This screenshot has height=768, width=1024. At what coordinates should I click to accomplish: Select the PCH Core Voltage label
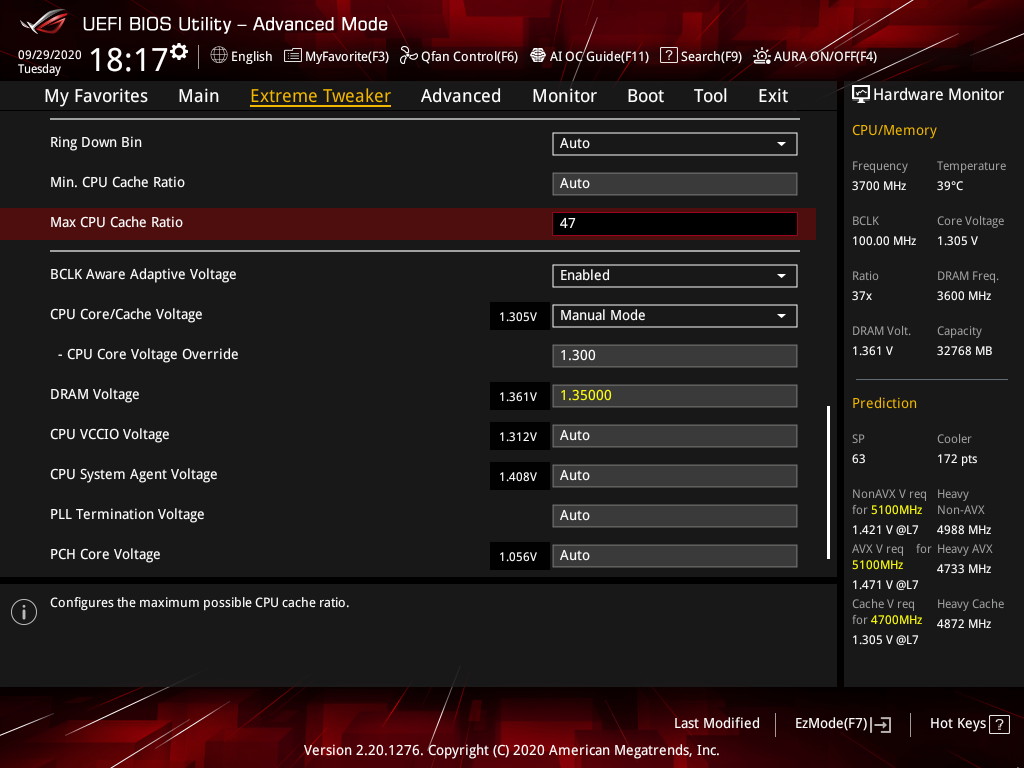coord(105,554)
